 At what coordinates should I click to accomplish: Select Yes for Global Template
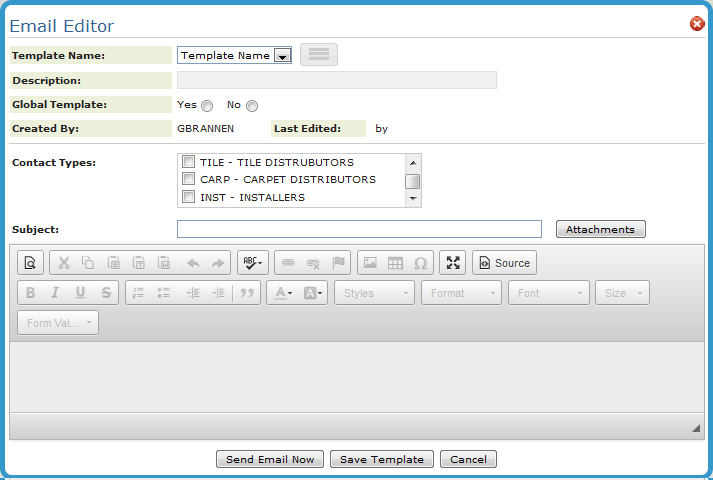[x=207, y=106]
